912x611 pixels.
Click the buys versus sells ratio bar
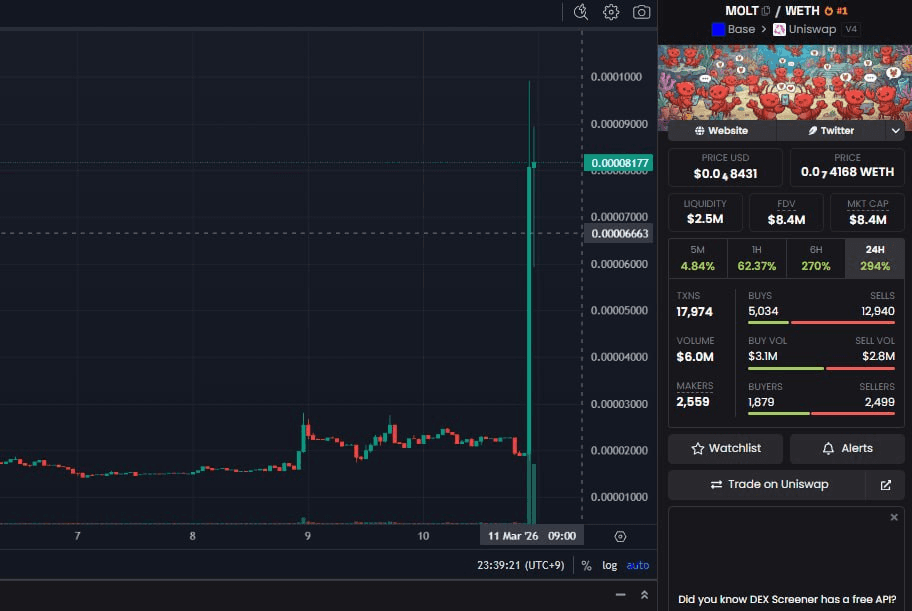821,322
